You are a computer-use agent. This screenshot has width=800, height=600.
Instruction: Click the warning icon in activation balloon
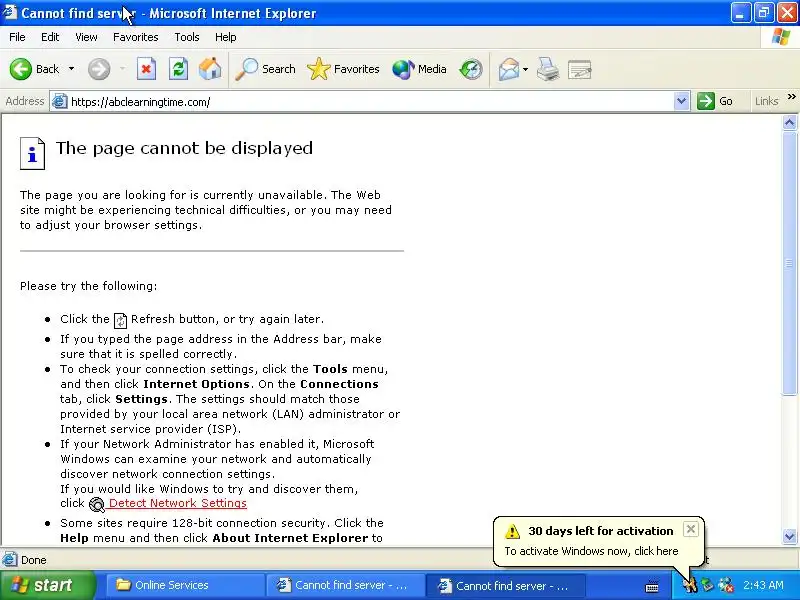(512, 532)
